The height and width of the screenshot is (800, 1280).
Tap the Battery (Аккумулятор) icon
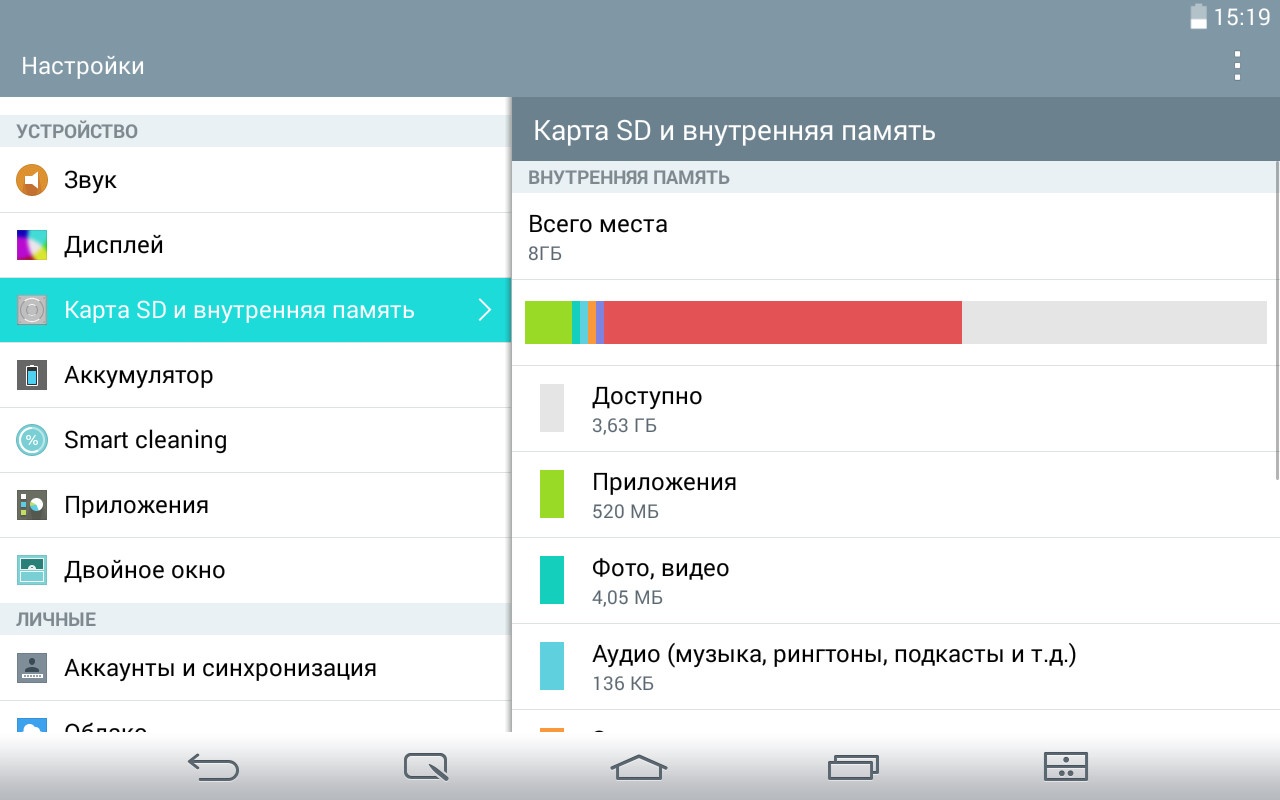(x=32, y=375)
